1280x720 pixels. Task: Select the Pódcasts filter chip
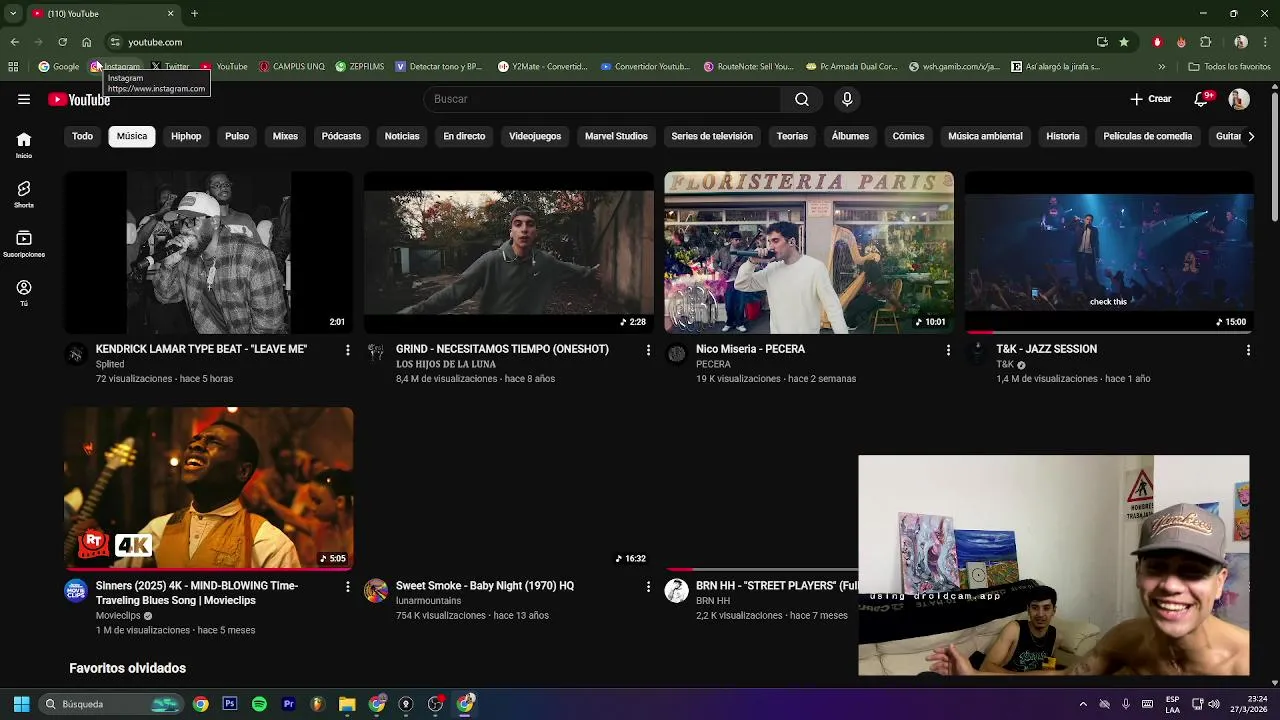click(x=341, y=136)
